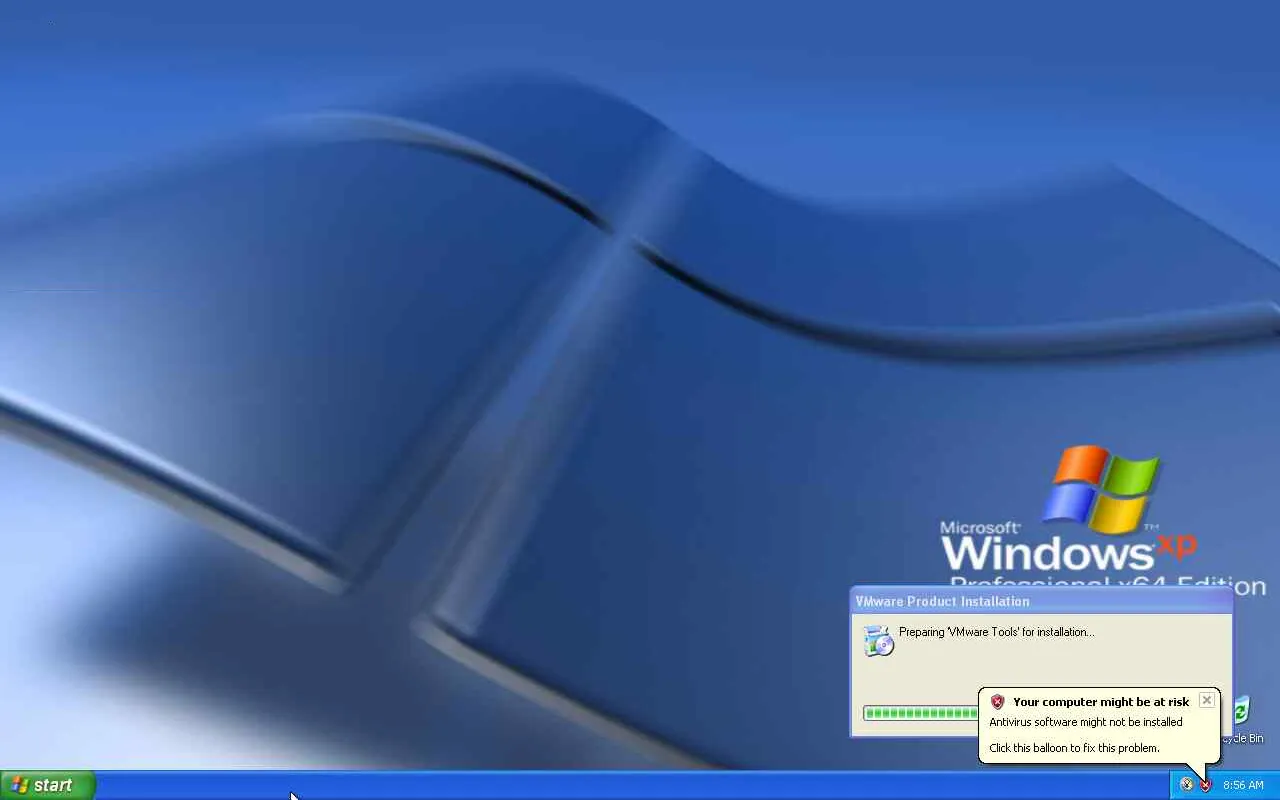Click "Preparing 'VMware Tools' for installation" text

[x=996, y=632]
